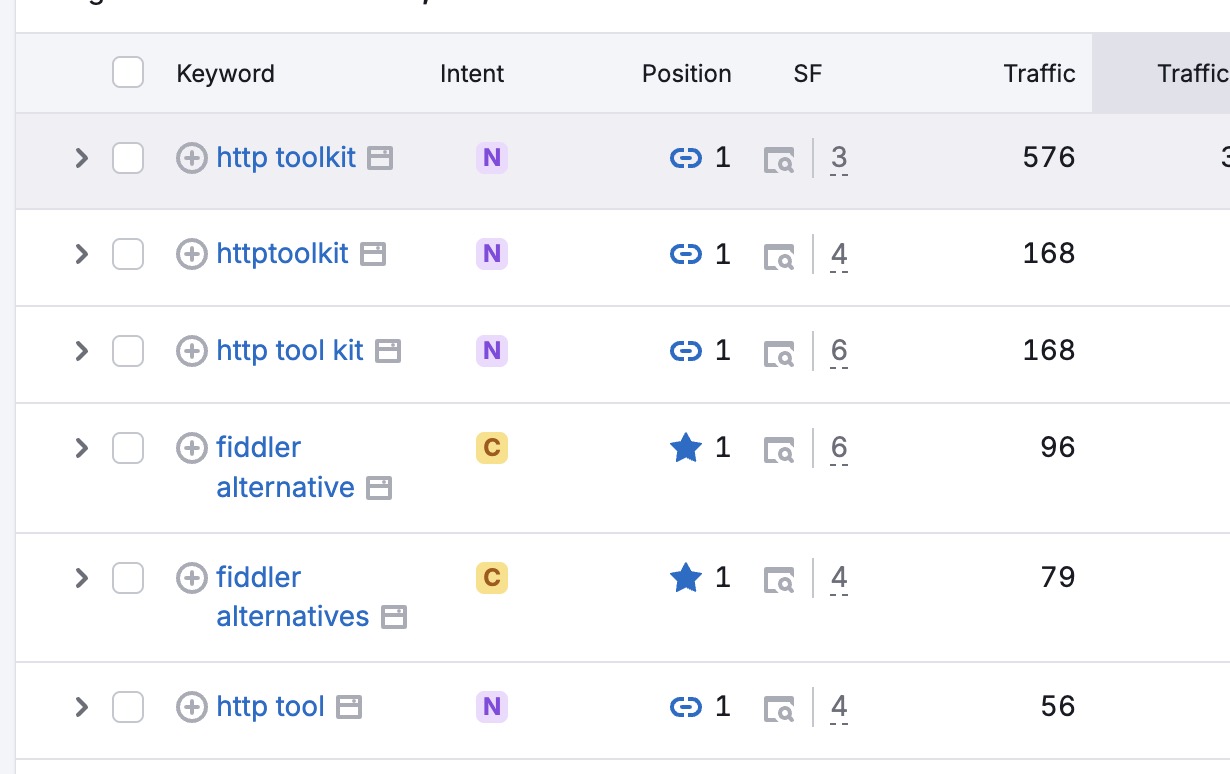Add 'http toolkit' keyword to list
Viewport: 1230px width, 774px height.
[x=191, y=158]
